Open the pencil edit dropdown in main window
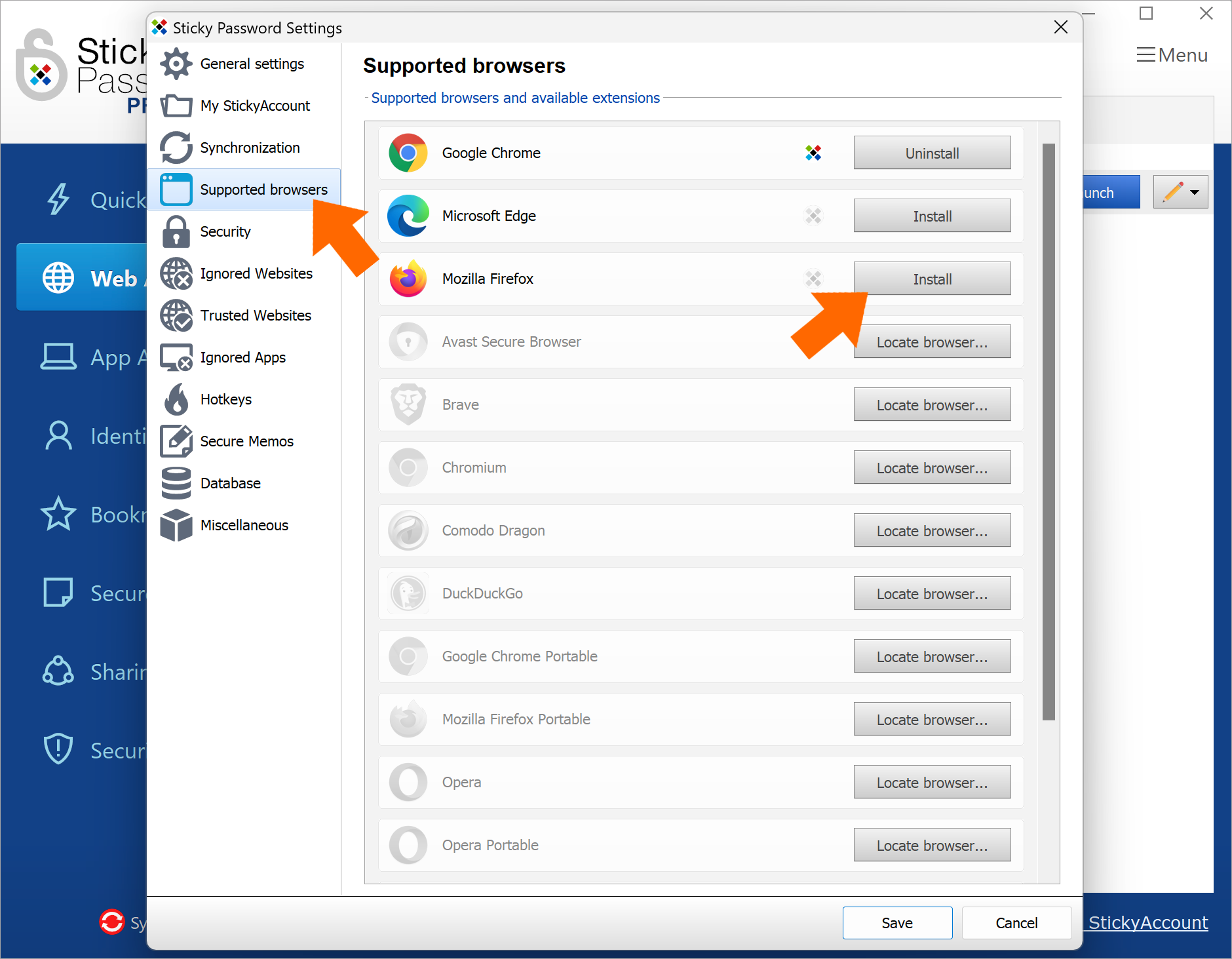Image resolution: width=1232 pixels, height=959 pixels. [1180, 192]
